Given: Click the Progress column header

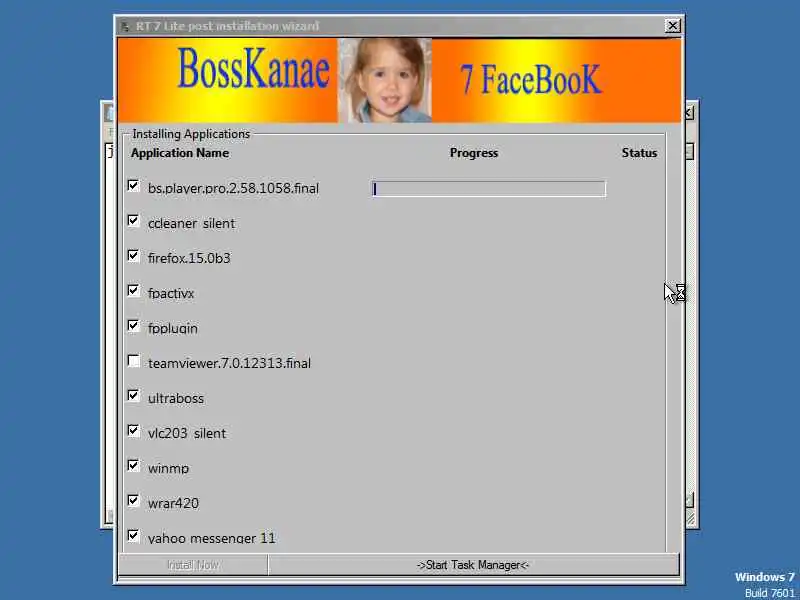Looking at the screenshot, I should click(474, 153).
